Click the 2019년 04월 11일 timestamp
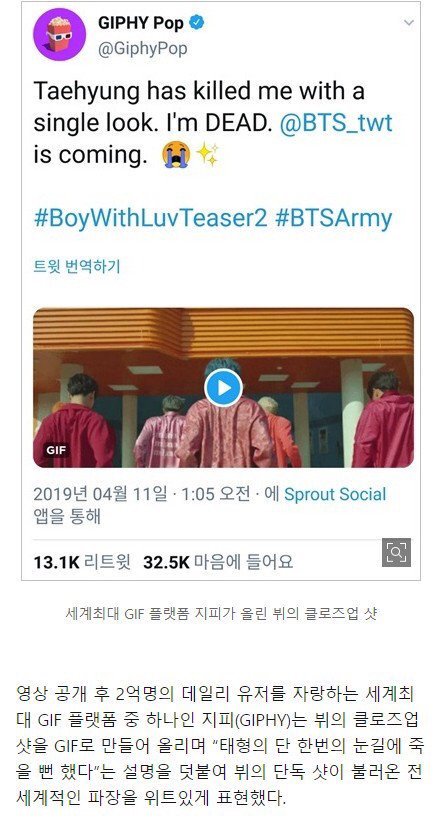Viewport: 441px width, 827px height. (x=99, y=495)
